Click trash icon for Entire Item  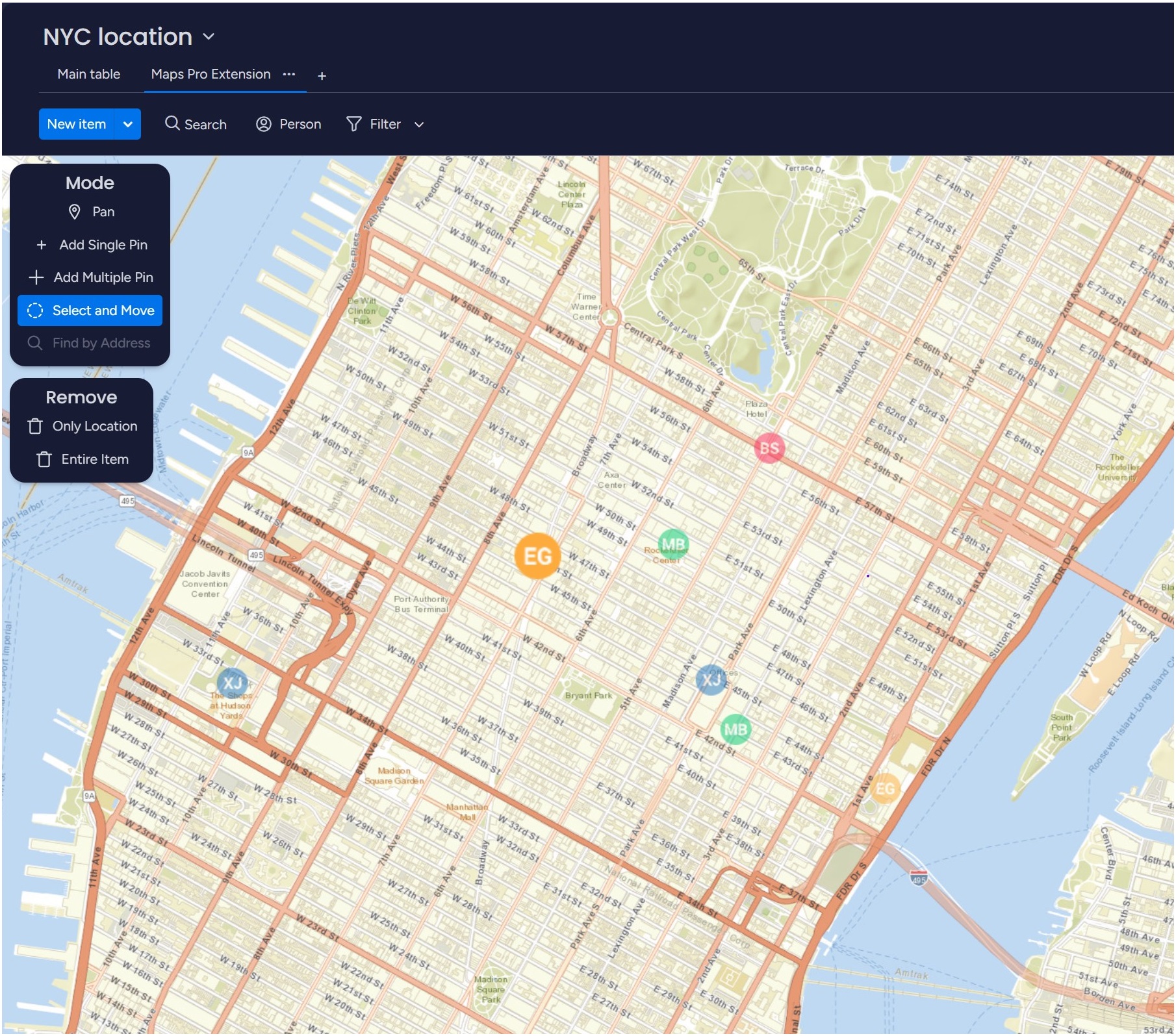pyautogui.click(x=44, y=459)
